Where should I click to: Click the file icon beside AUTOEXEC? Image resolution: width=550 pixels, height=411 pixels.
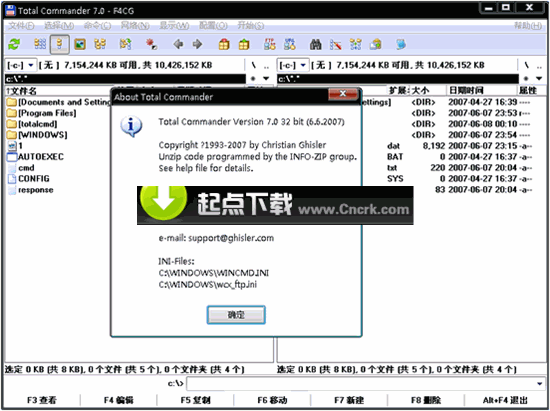[12, 157]
